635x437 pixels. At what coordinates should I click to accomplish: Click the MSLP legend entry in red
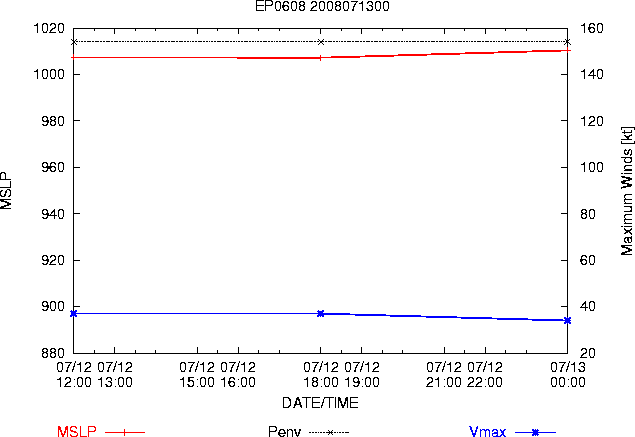tap(100, 431)
